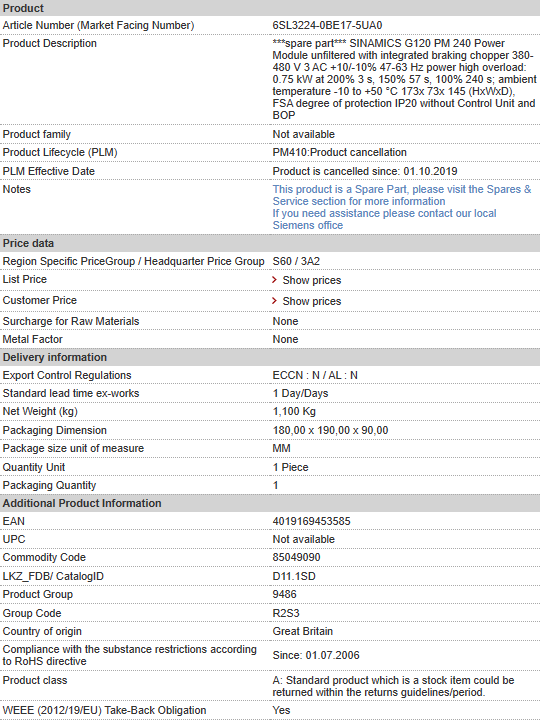Select product group value 9486
Image resolution: width=544 pixels, height=723 pixels.
284,594
